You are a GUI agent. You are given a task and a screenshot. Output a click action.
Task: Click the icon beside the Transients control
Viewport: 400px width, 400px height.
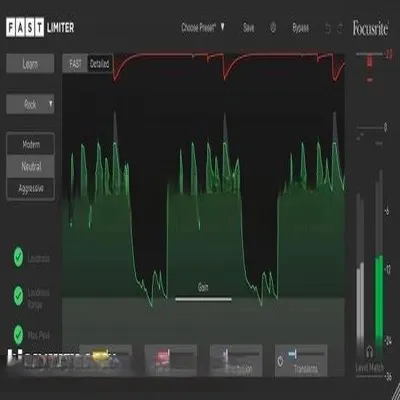(280, 362)
